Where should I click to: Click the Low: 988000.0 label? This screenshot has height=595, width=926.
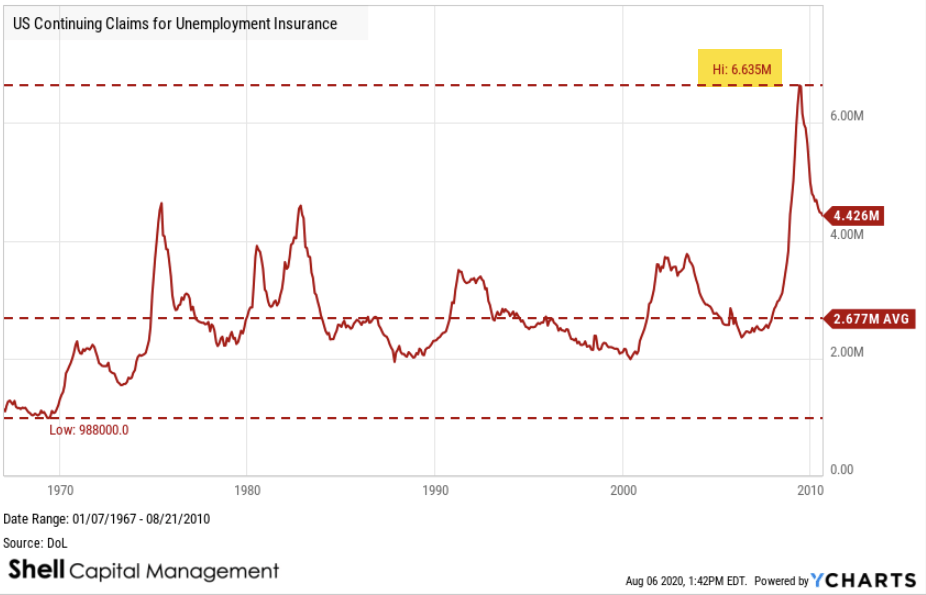coord(90,430)
